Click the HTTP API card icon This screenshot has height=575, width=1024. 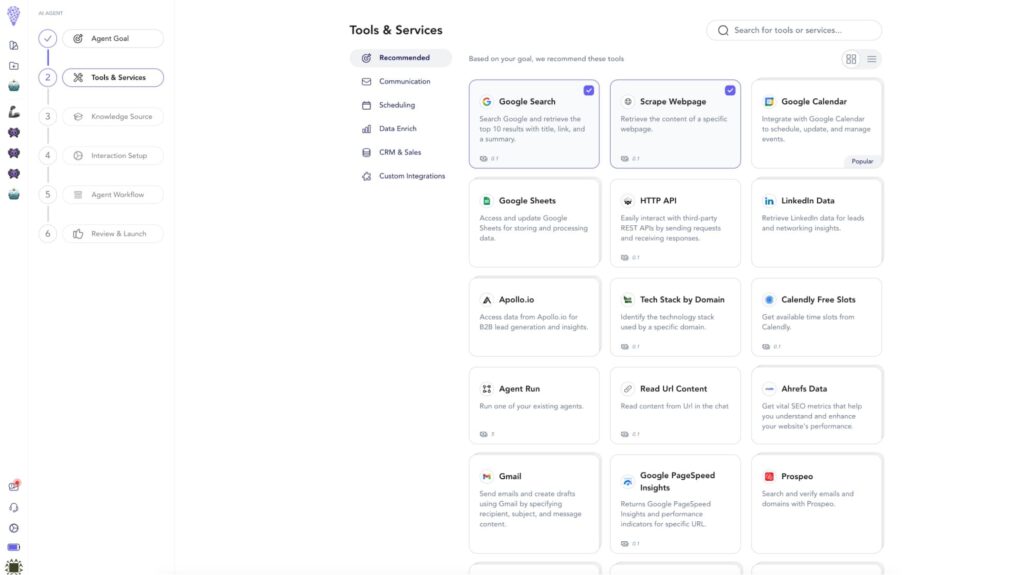tap(628, 201)
